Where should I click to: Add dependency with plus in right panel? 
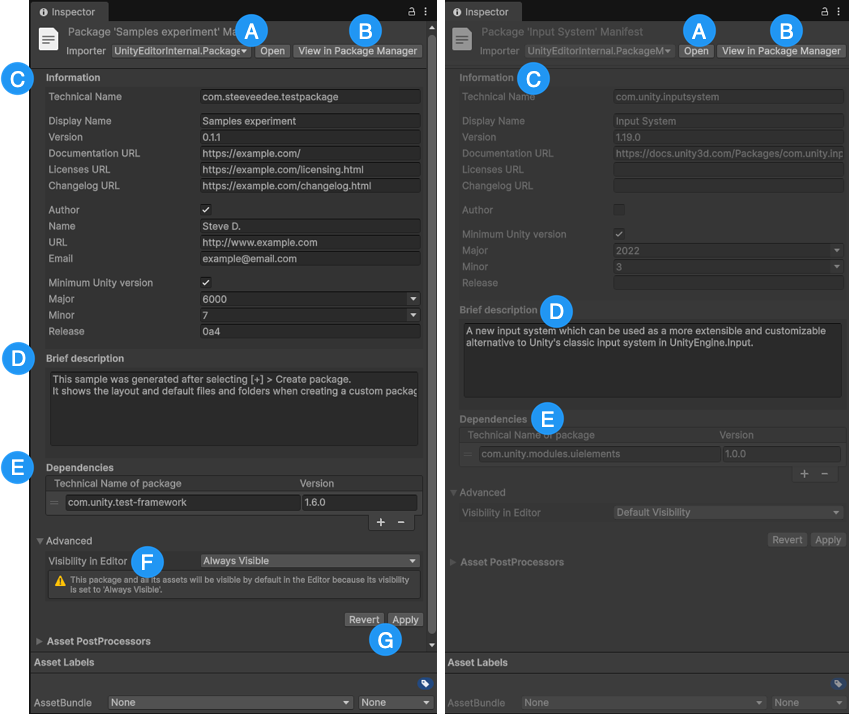[x=804, y=474]
